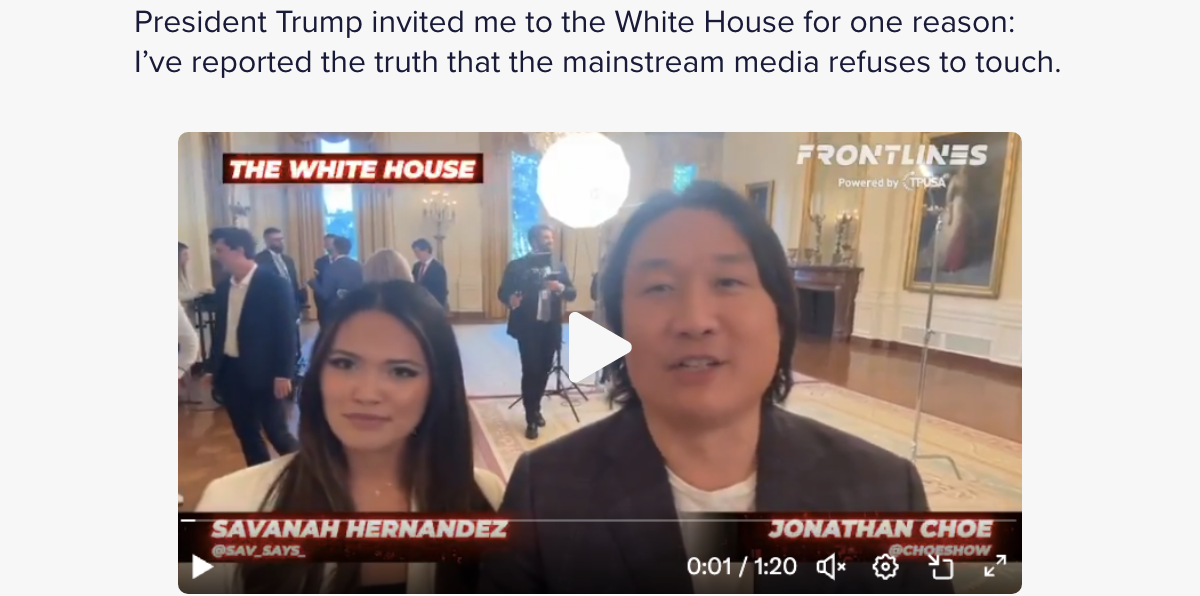Enable picture-in-picture mode
This screenshot has height=596, width=1200.
(940, 567)
